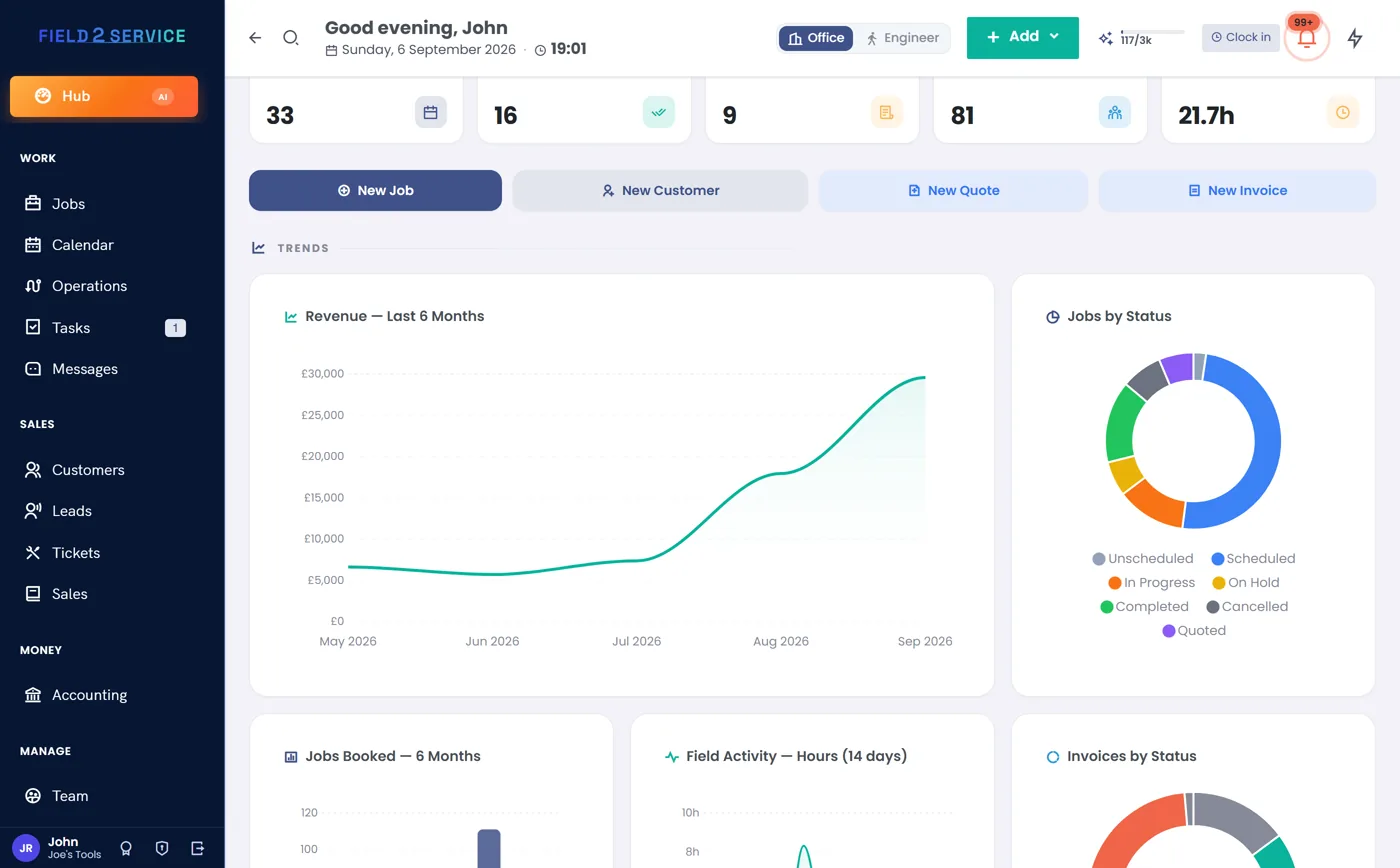Toggle Unscheduled in Jobs by Status legend
This screenshot has width=1400, height=868.
point(1143,559)
